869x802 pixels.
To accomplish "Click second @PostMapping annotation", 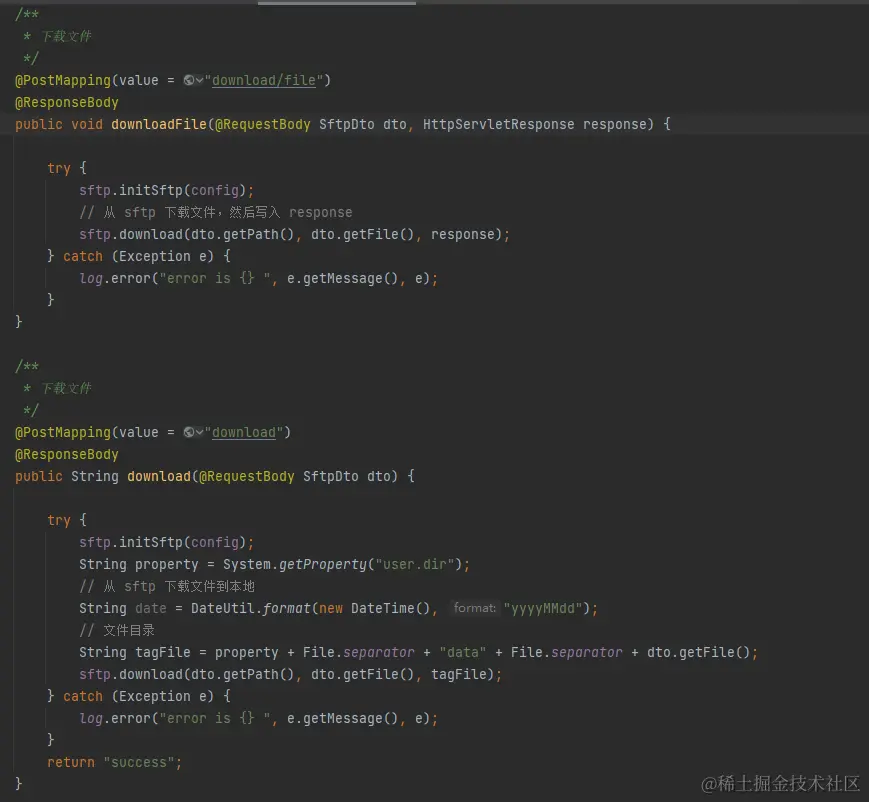I will (63, 432).
